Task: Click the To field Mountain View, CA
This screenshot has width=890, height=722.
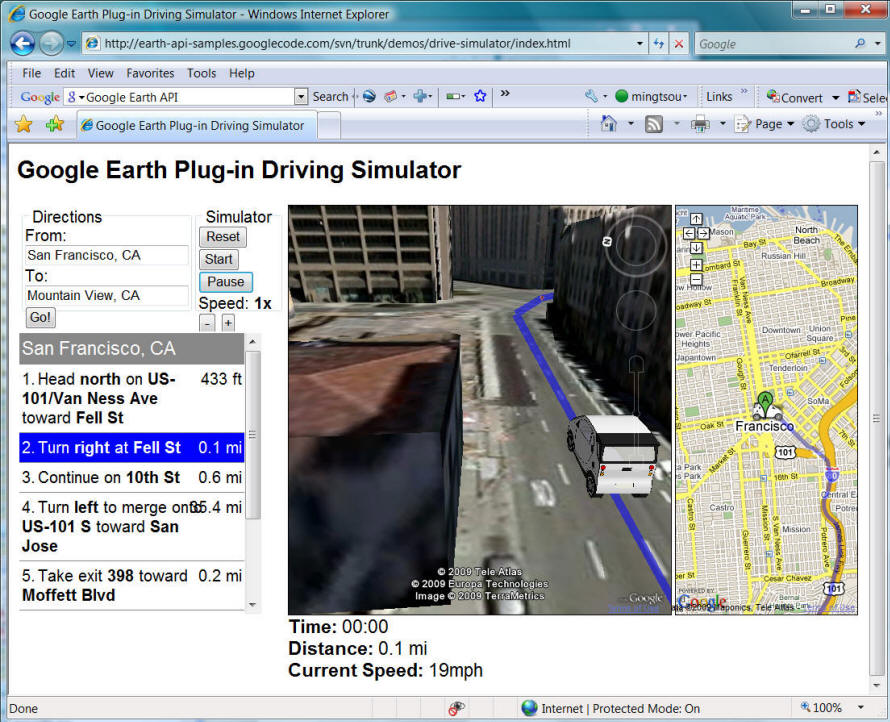Action: [x=107, y=296]
